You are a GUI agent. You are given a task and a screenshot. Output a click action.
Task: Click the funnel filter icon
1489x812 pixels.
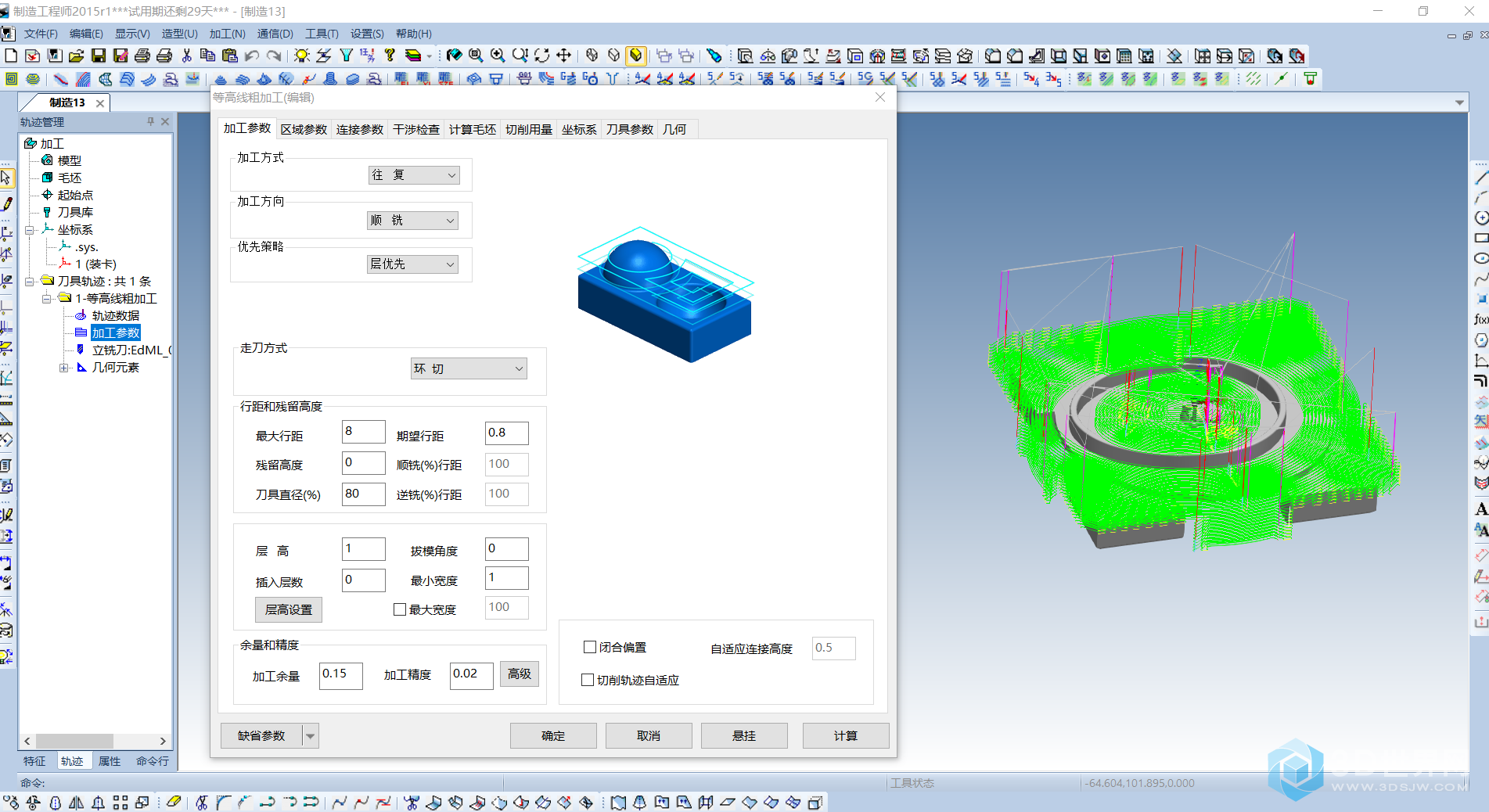pos(346,56)
